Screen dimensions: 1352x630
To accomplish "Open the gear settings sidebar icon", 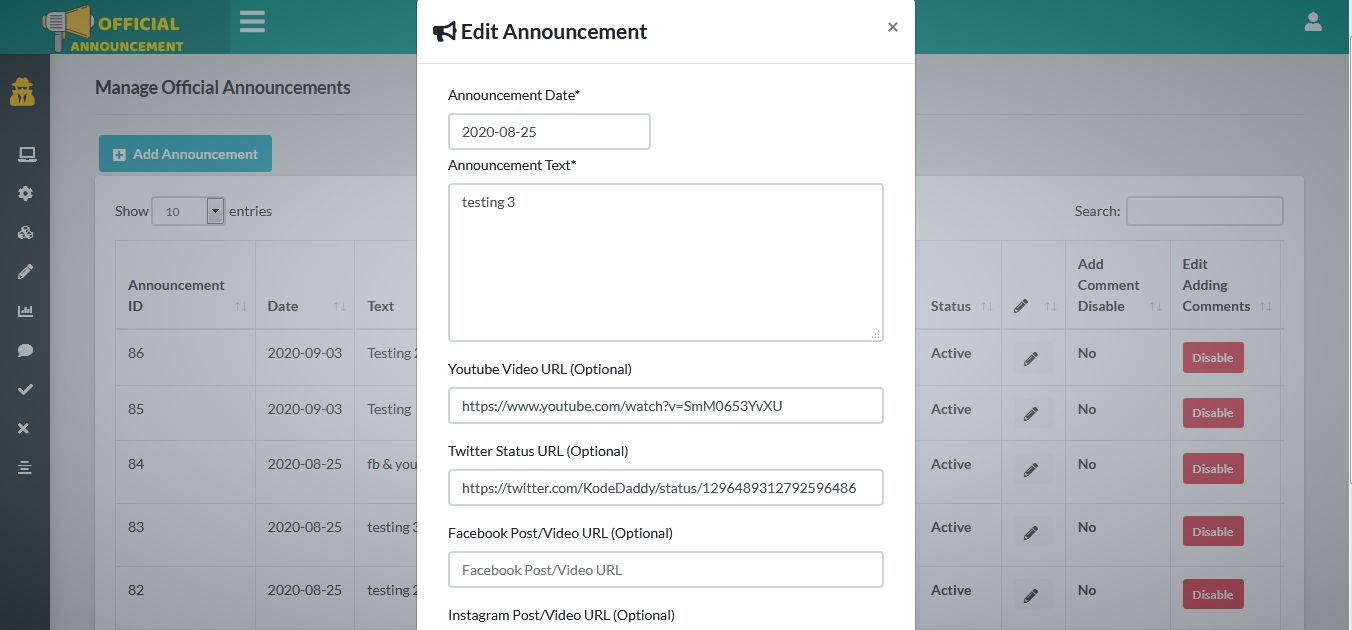I will coord(26,193).
